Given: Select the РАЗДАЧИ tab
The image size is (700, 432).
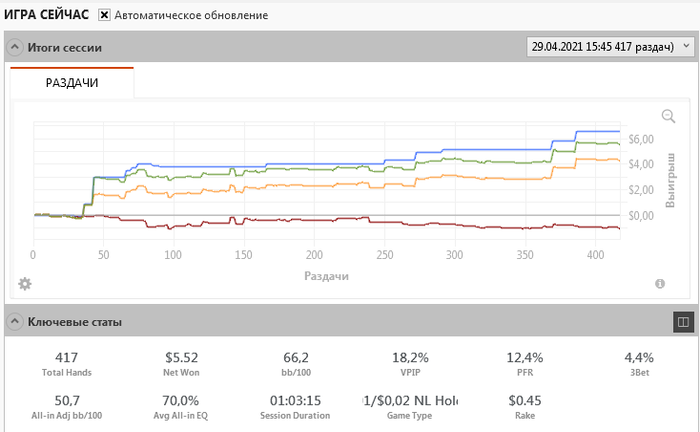Looking at the screenshot, I should coord(72,84).
